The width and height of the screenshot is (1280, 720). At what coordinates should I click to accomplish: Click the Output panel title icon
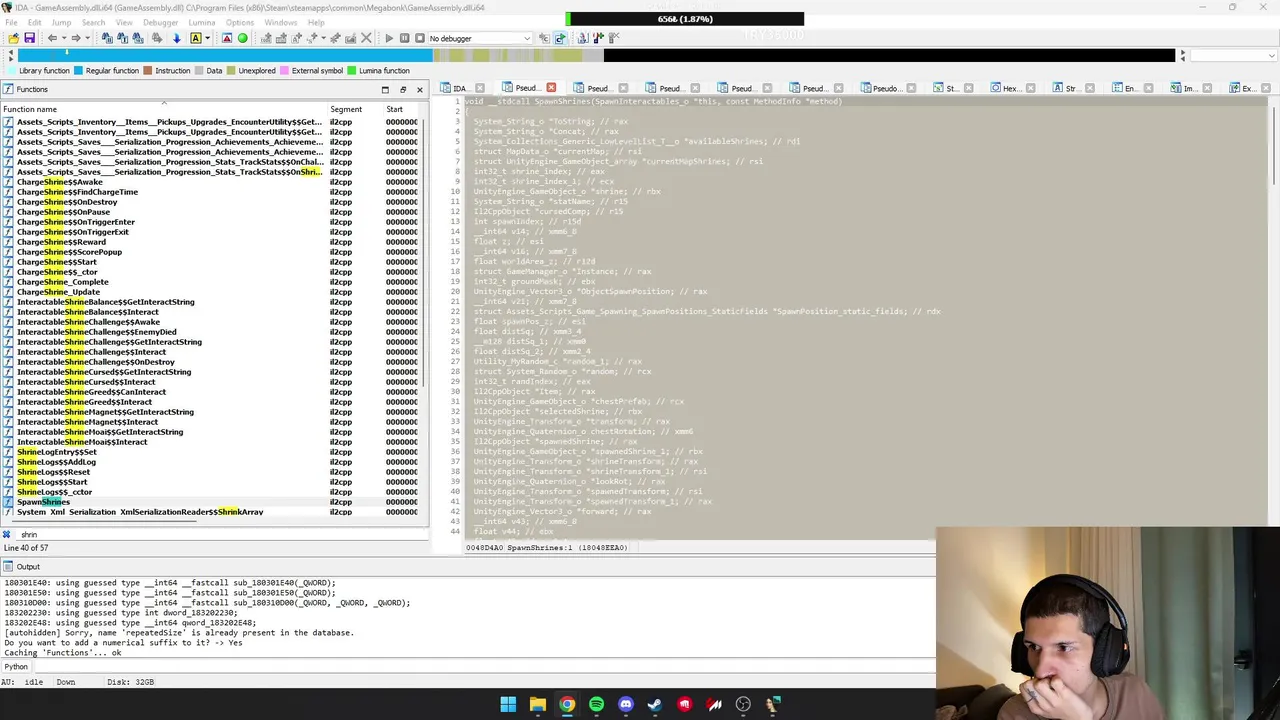point(8,567)
